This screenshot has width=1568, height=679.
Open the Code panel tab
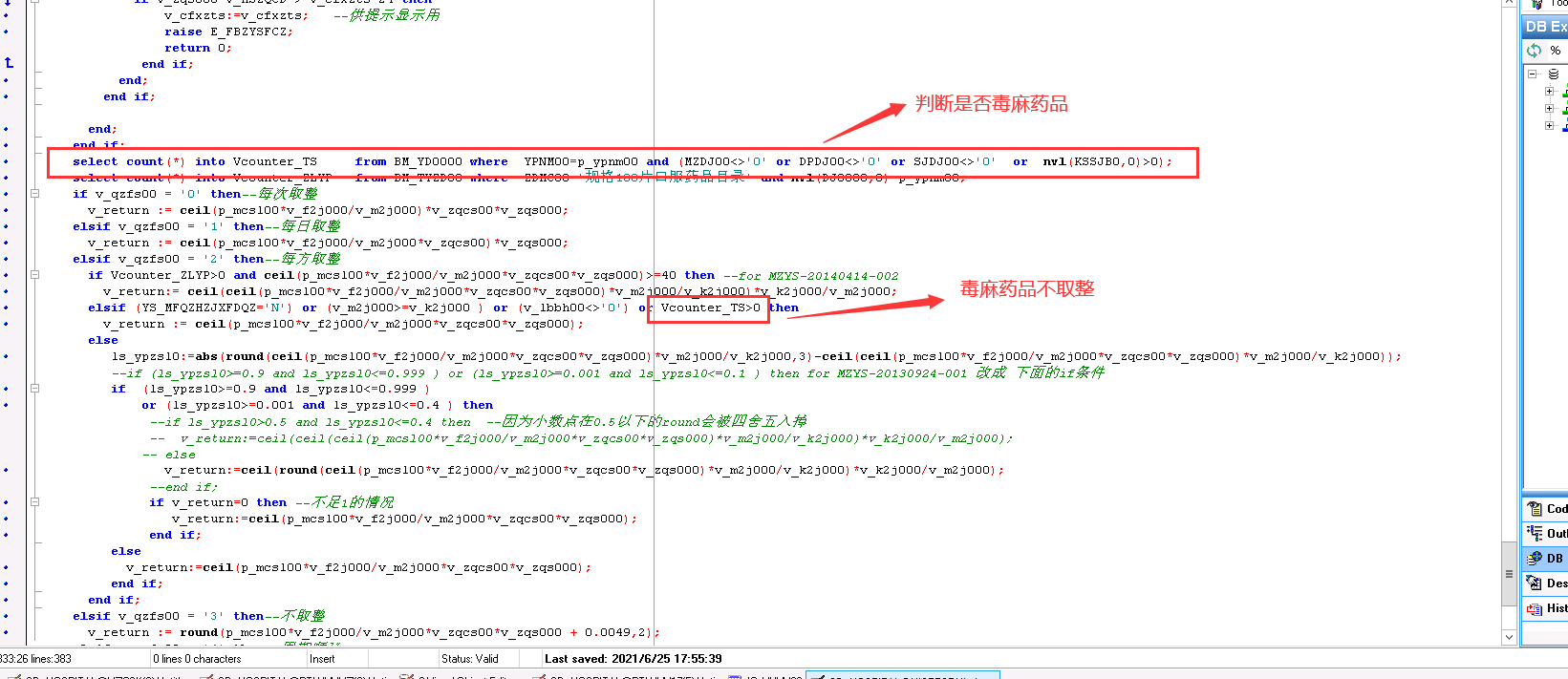(x=1546, y=509)
